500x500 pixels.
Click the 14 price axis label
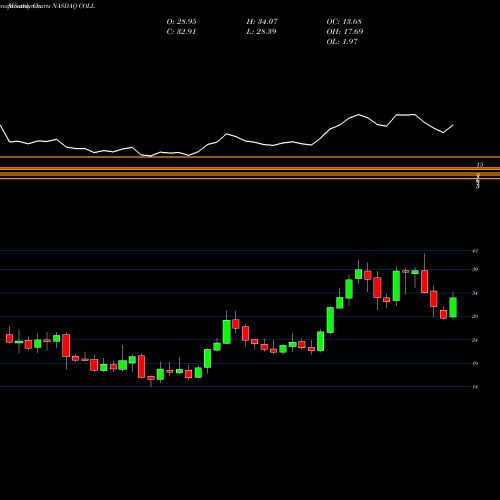point(475,387)
